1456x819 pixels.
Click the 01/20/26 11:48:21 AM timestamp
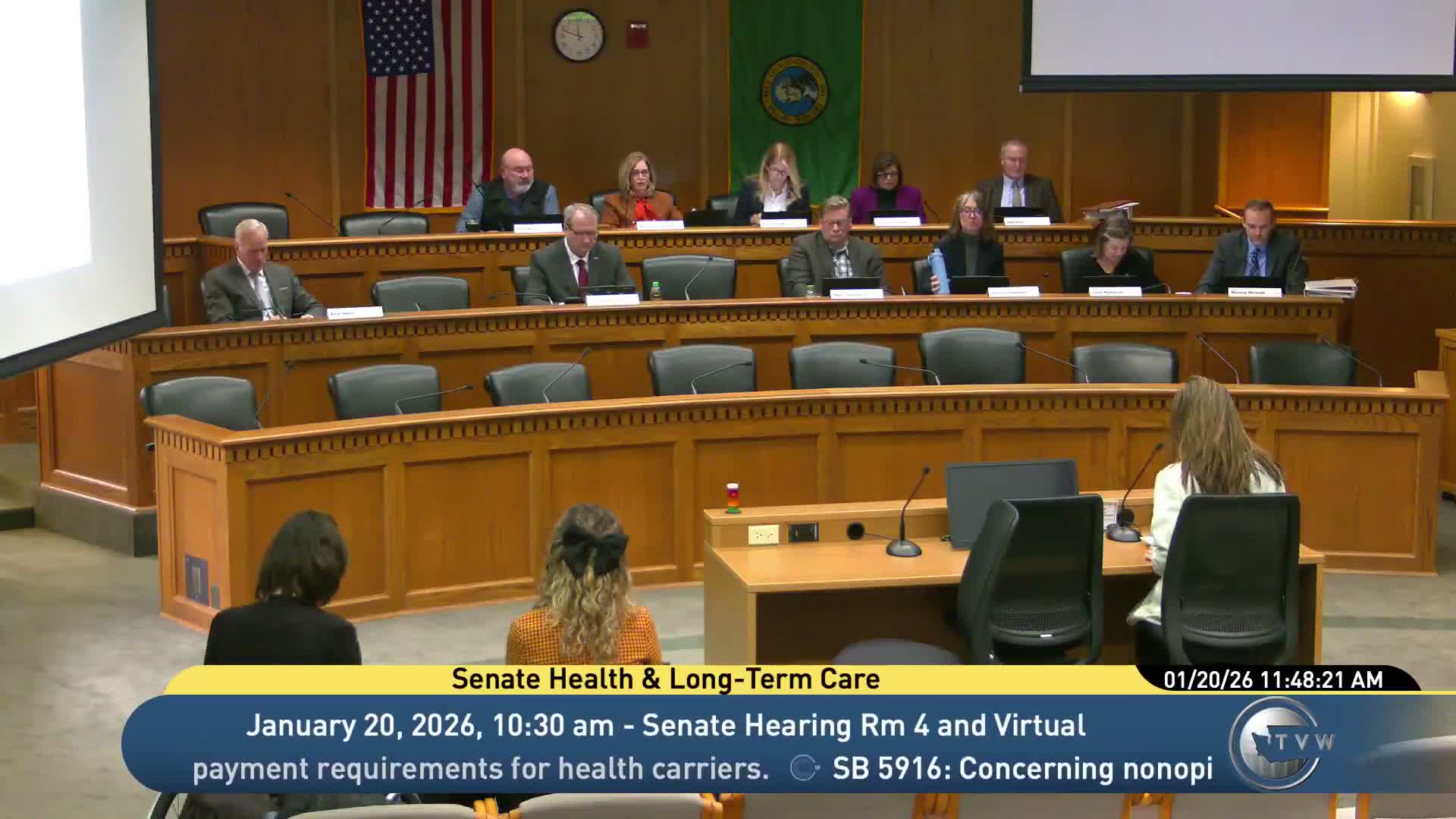coord(1273,679)
